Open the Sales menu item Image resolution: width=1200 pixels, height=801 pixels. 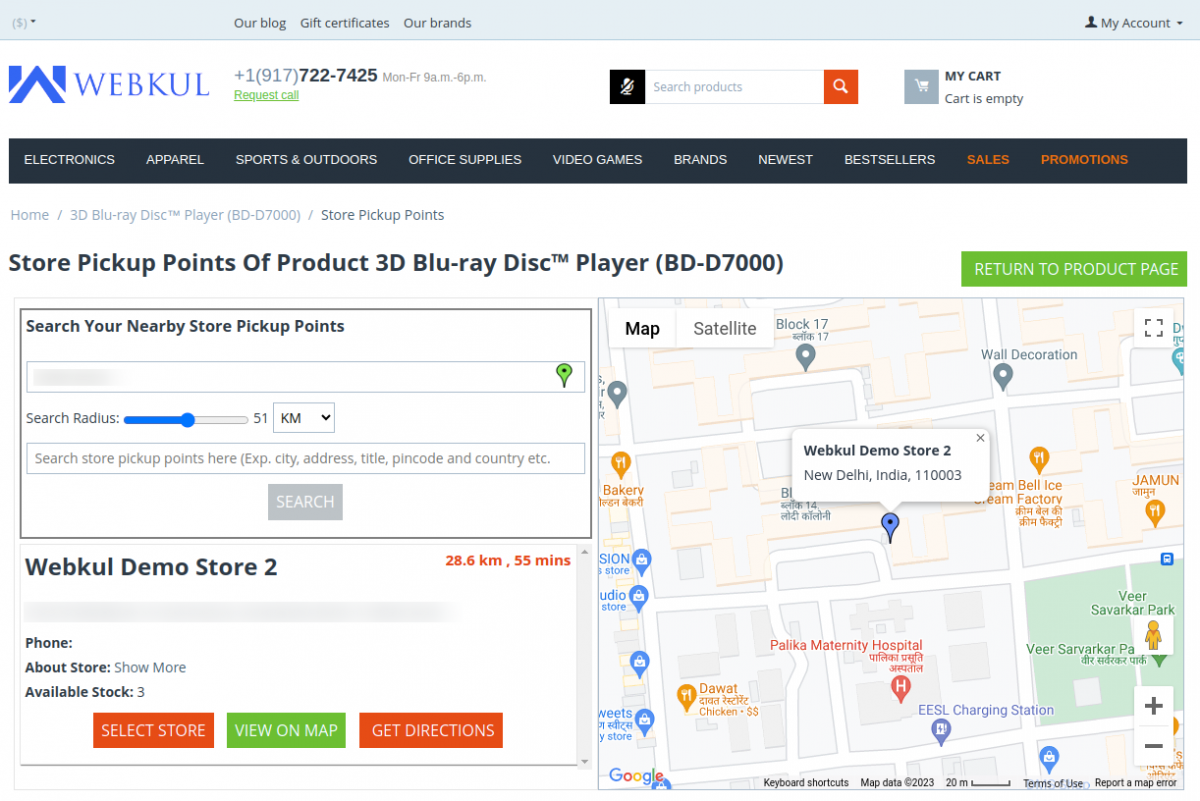click(988, 160)
